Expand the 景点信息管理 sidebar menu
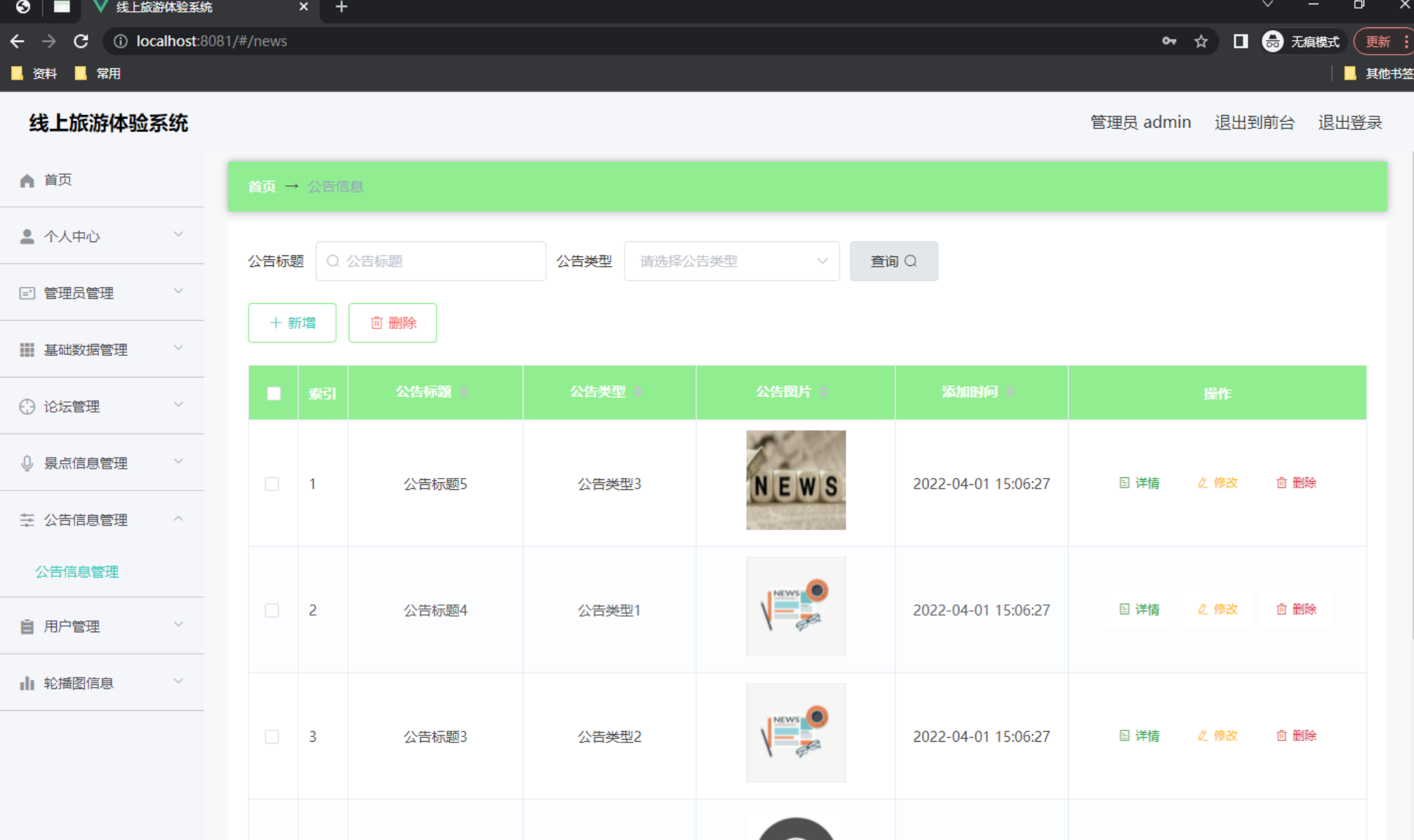Screen dimensions: 1414x840 (102, 463)
